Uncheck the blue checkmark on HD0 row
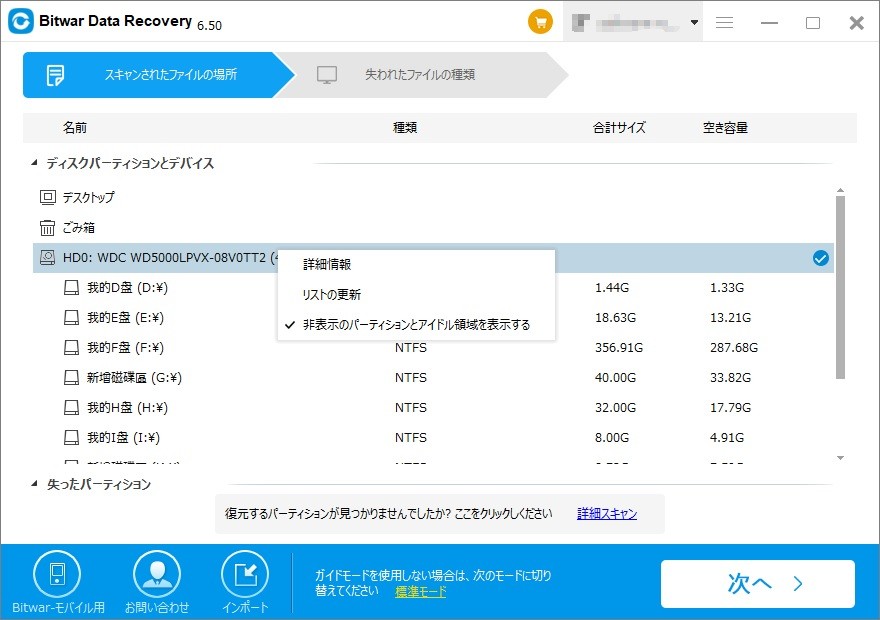The image size is (880, 620). coord(821,259)
